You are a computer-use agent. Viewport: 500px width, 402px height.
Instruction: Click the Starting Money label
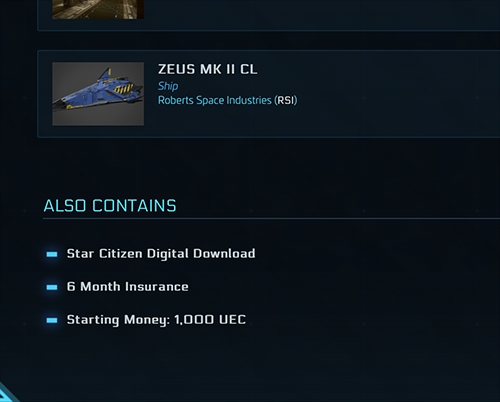[x=118, y=320]
